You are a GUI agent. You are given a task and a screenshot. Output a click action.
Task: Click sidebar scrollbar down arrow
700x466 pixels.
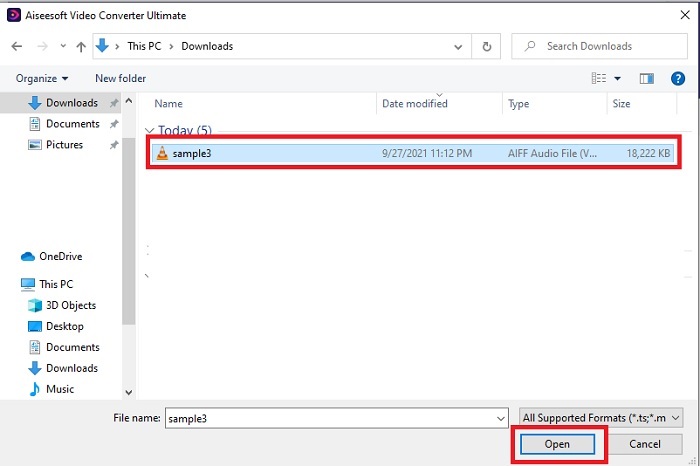(x=129, y=393)
